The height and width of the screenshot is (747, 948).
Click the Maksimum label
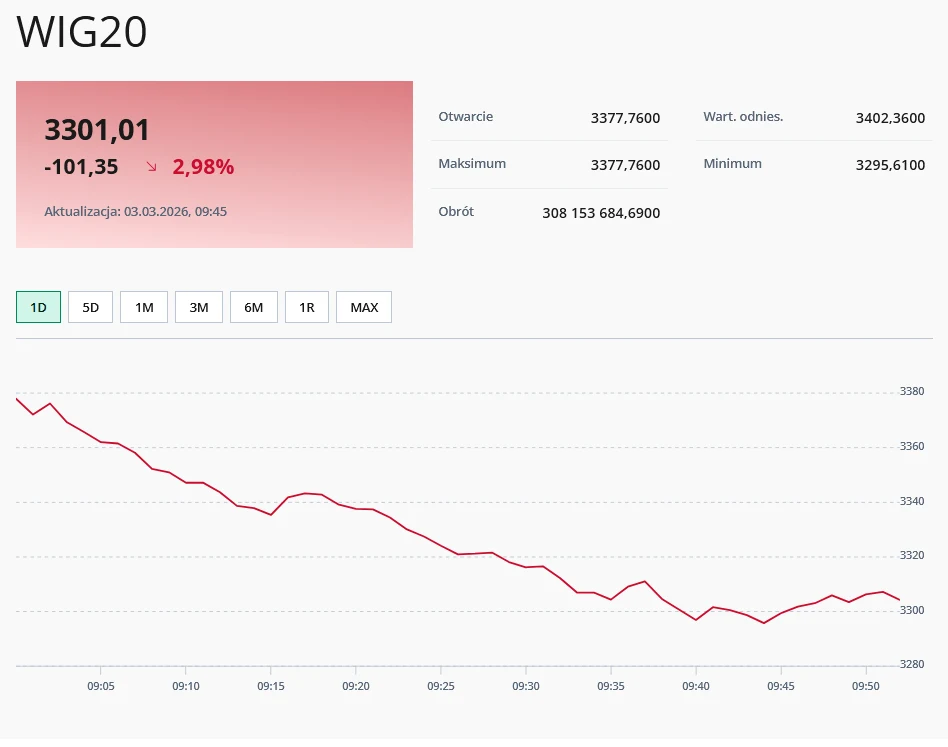(472, 164)
